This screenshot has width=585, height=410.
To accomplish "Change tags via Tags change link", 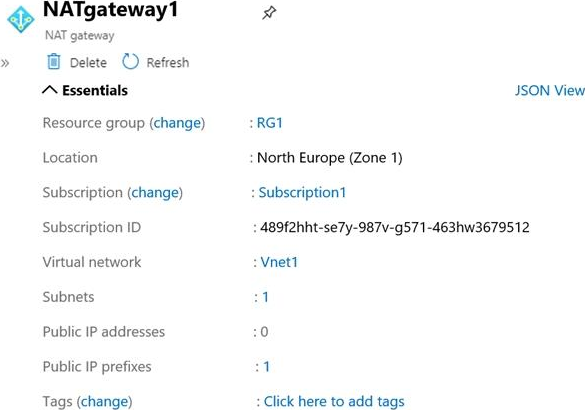I will pos(104,401).
